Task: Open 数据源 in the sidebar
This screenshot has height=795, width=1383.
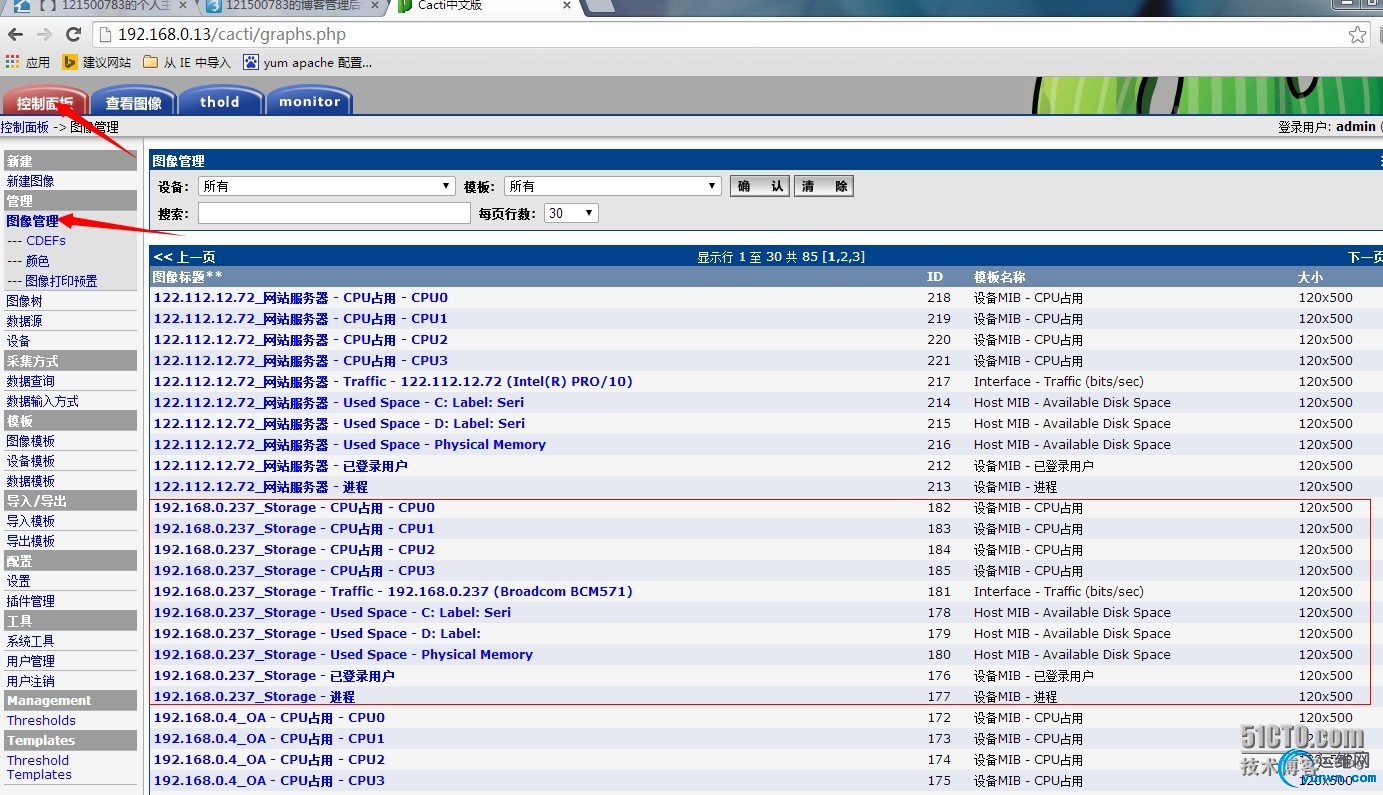Action: (24, 321)
